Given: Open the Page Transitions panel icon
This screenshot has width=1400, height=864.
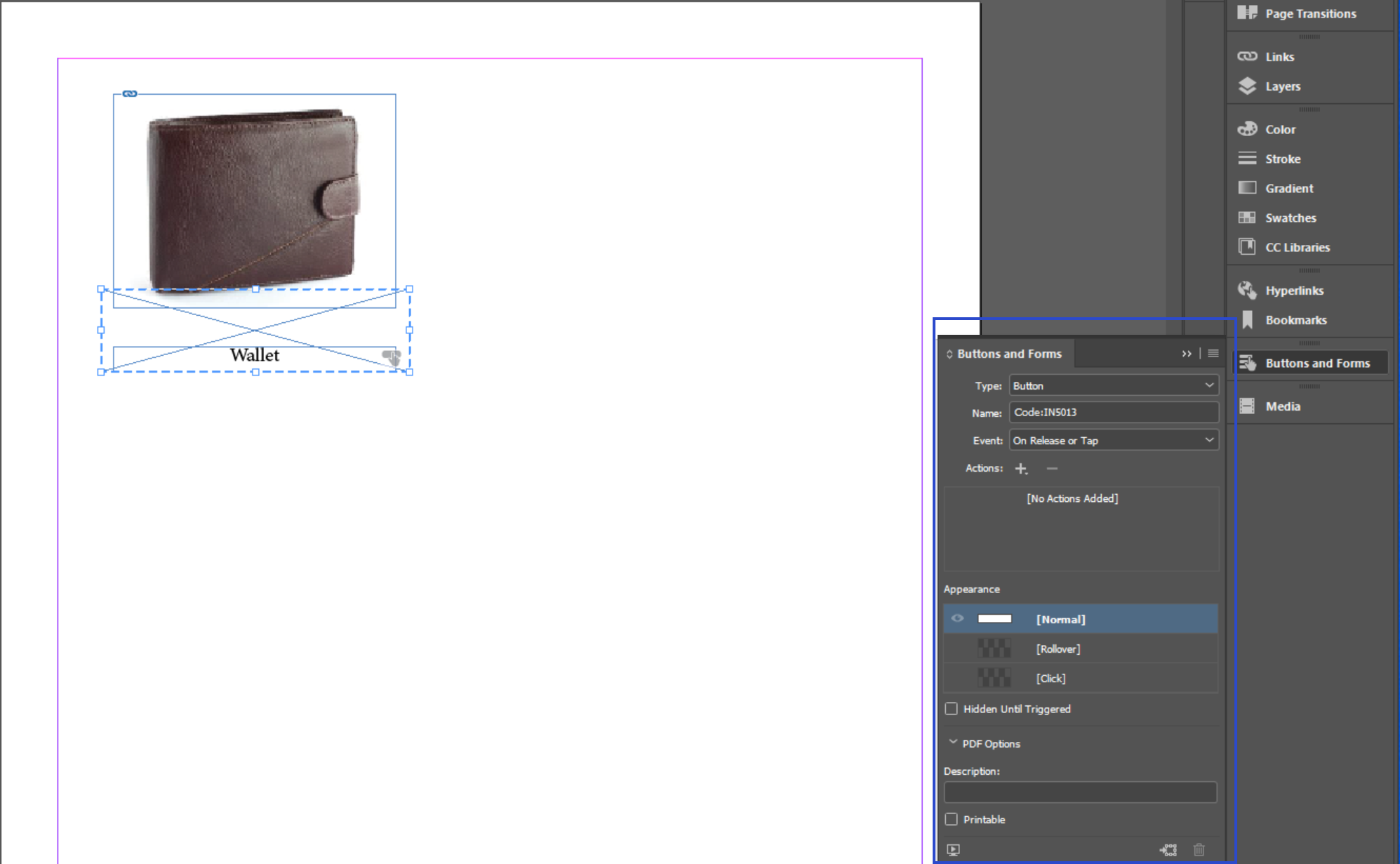Looking at the screenshot, I should [x=1247, y=13].
